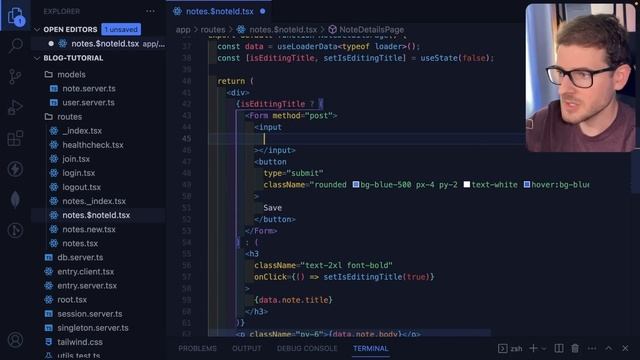The height and width of the screenshot is (360, 640).
Task: Click hover:bg-blue color swatch in className
Action: pyautogui.click(x=527, y=184)
